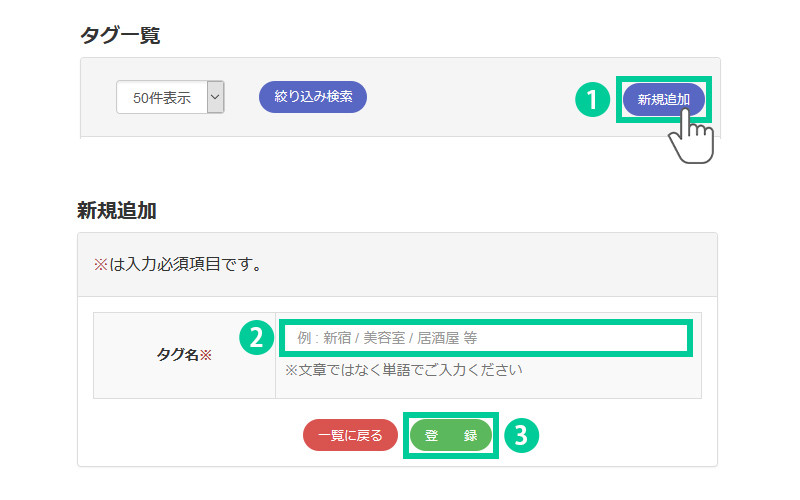Click the red 一覧に戻る button
Screen dimensions: 800x500
[x=350, y=436]
